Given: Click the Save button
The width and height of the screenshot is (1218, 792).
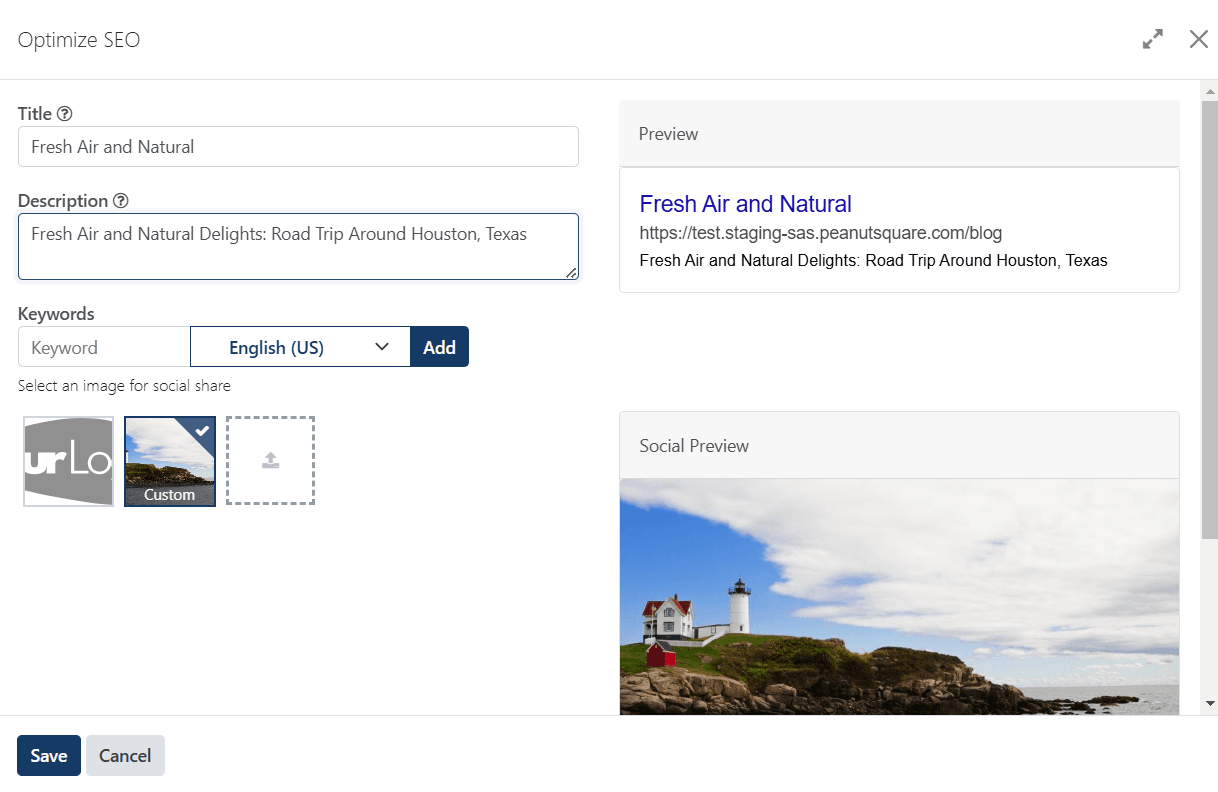Looking at the screenshot, I should pyautogui.click(x=49, y=756).
